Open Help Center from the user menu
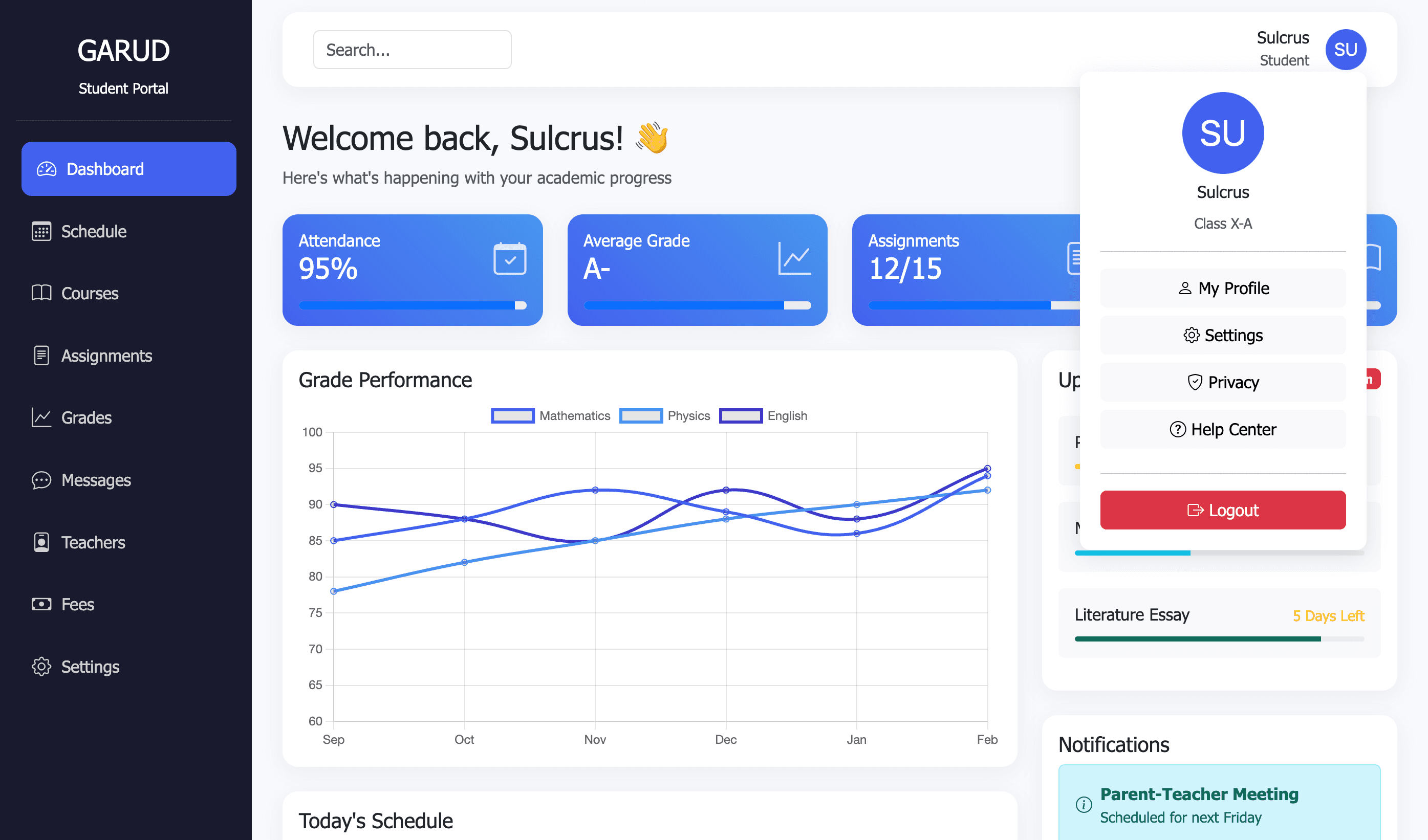This screenshot has width=1428, height=840. (1223, 429)
